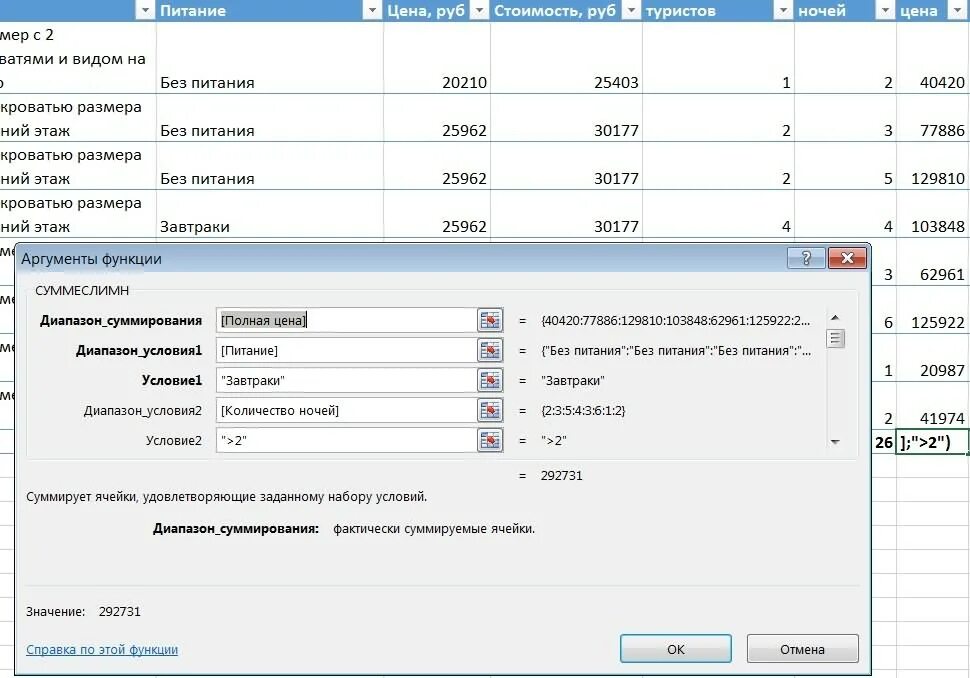970x678 pixels.
Task: Open filter dropdown of ночей column header
Action: point(886,11)
